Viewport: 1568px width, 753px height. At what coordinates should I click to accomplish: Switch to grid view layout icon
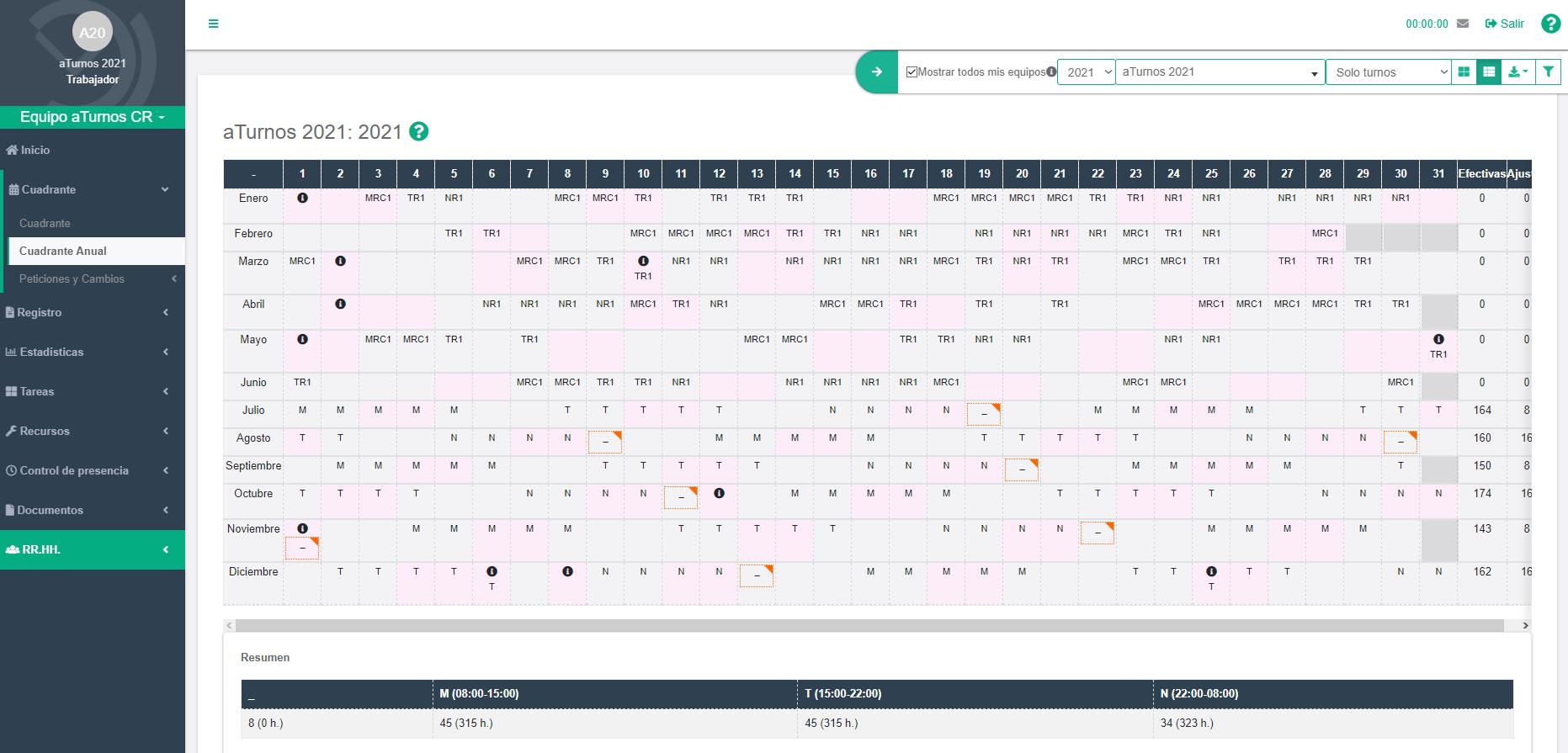pos(1464,72)
